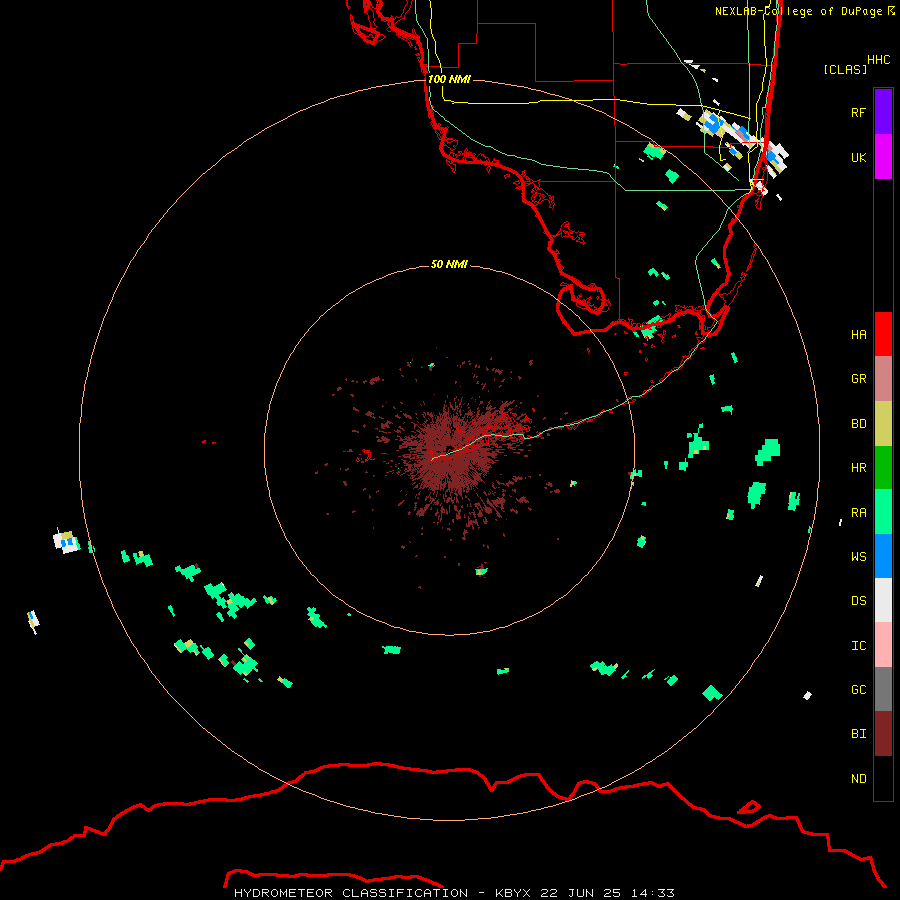Click the 22 JUN 25 date text
The width and height of the screenshot is (900, 900).
tap(580, 893)
